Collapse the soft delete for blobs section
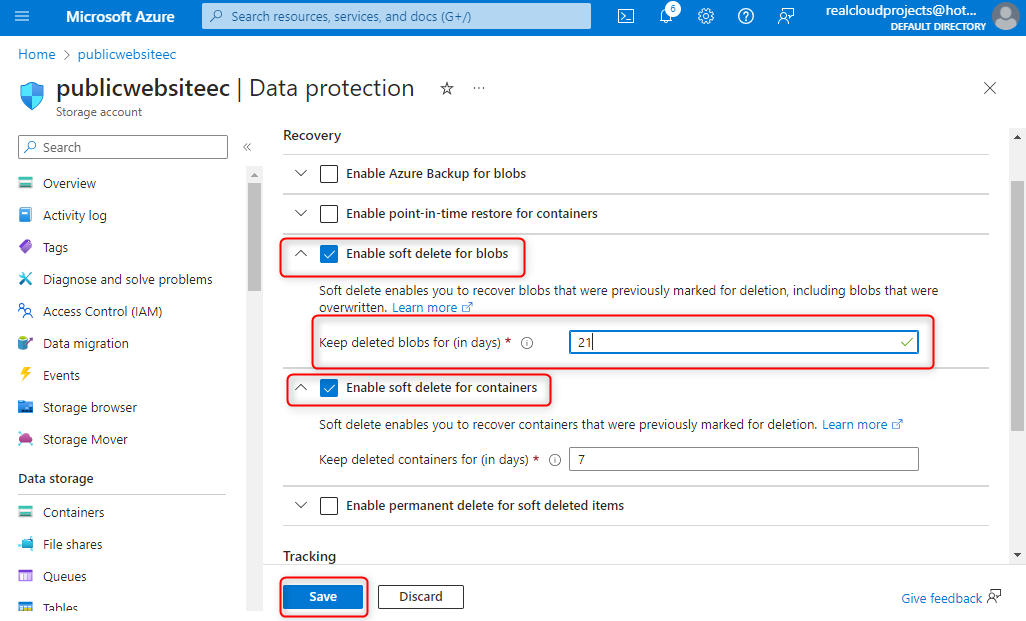Screen dimensions: 1026x621 (301, 254)
